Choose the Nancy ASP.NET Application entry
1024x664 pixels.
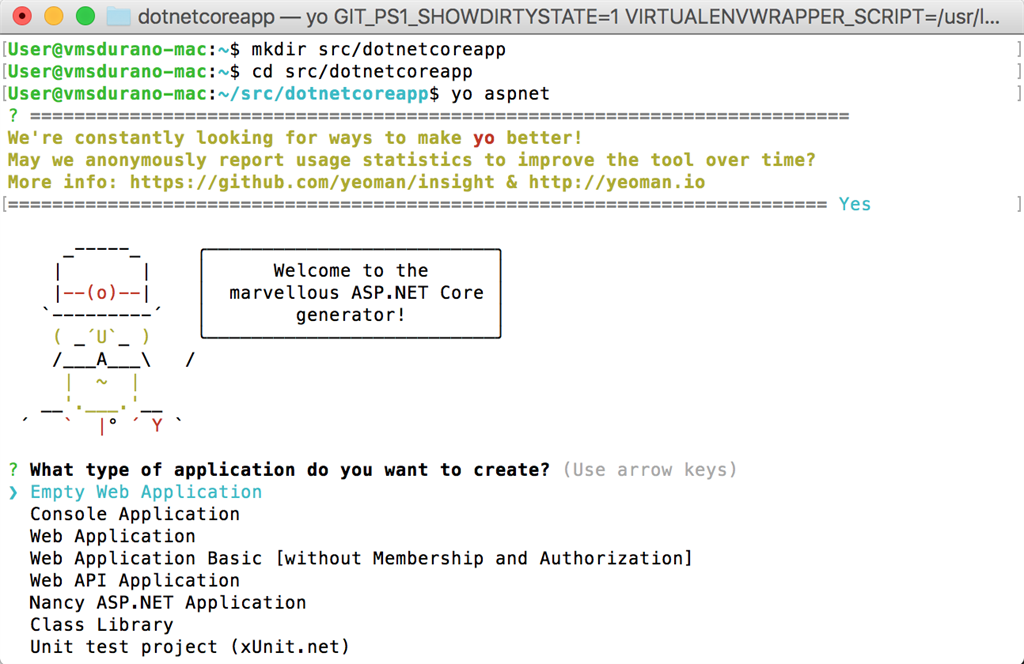point(168,602)
